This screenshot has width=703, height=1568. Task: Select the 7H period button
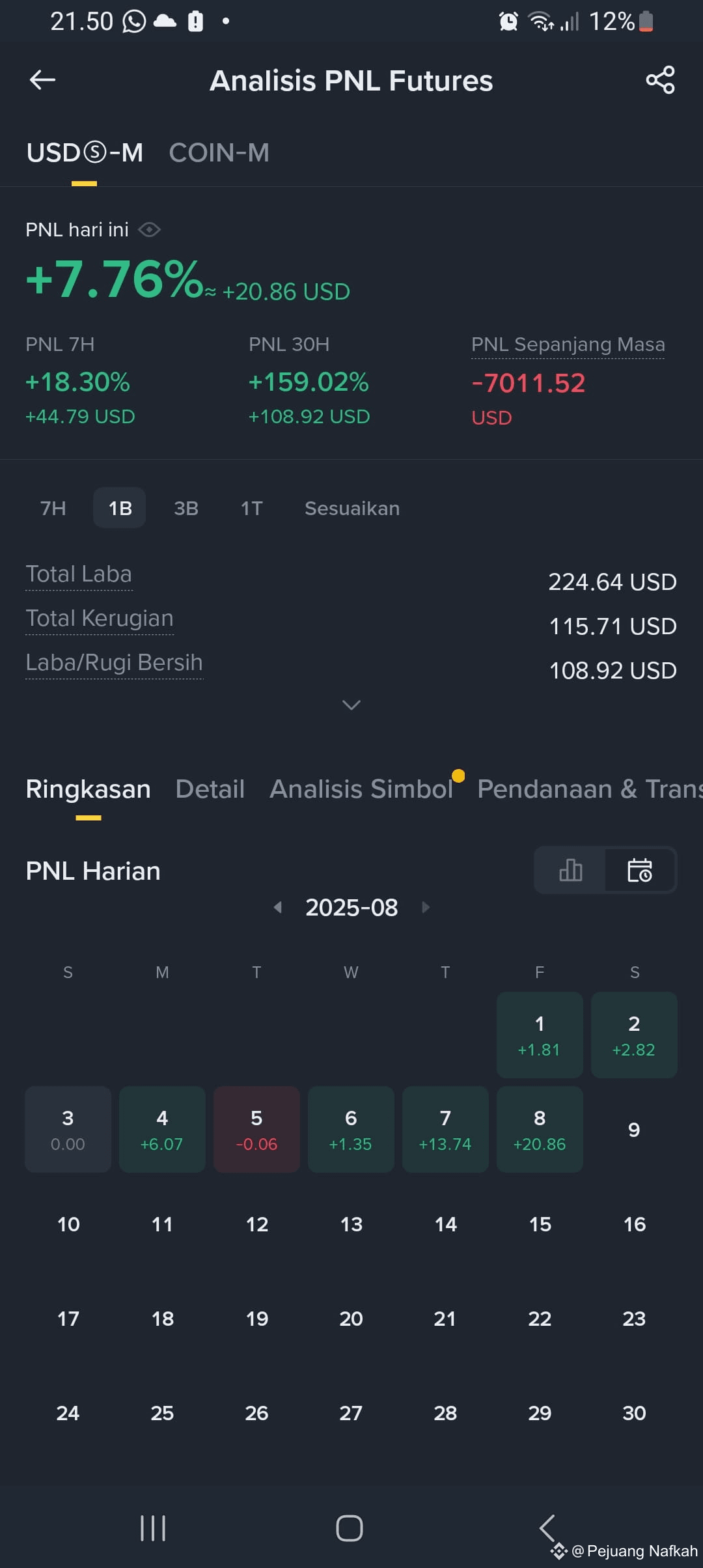point(53,508)
